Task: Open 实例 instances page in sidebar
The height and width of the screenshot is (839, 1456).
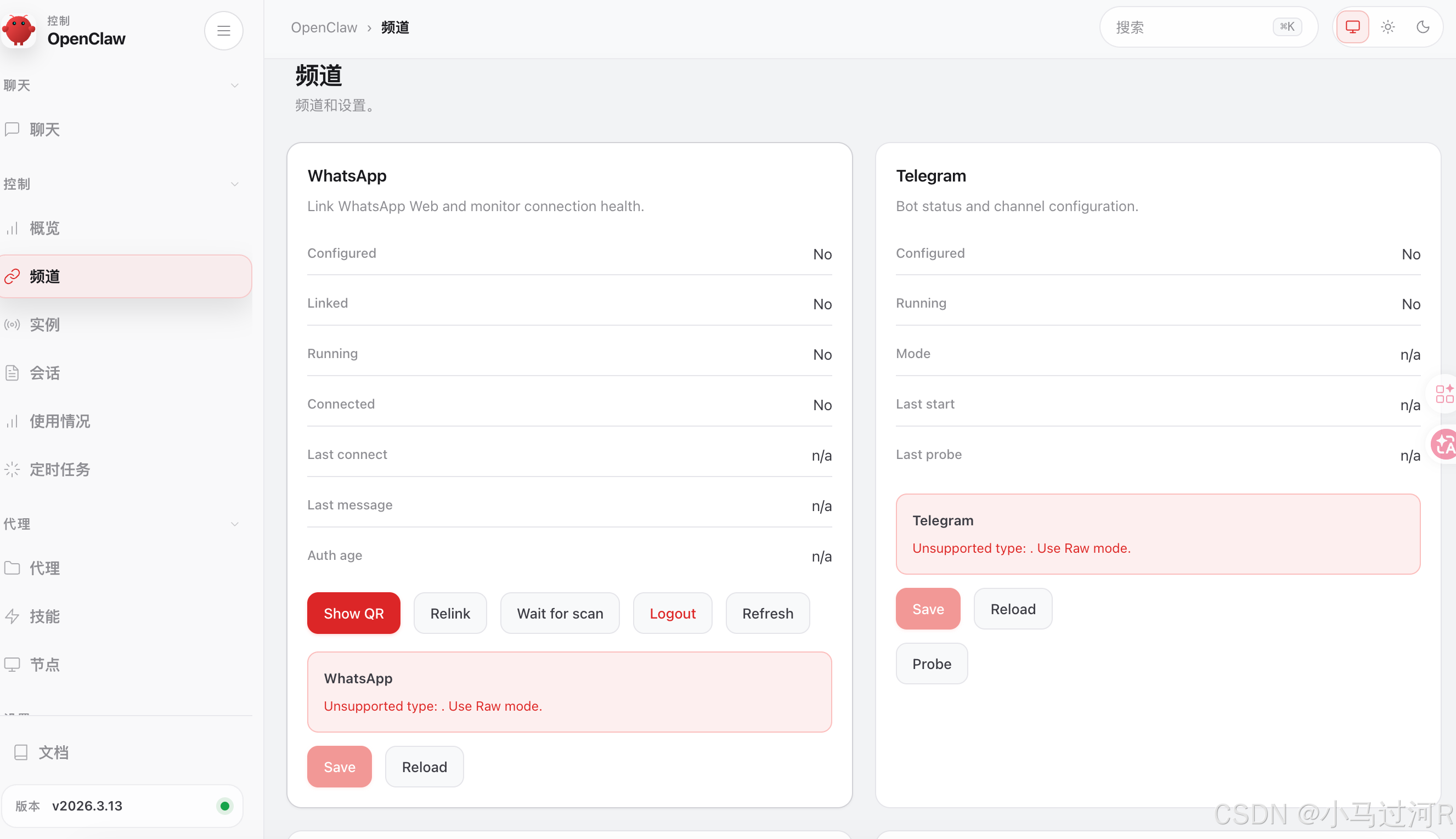Action: (44, 325)
